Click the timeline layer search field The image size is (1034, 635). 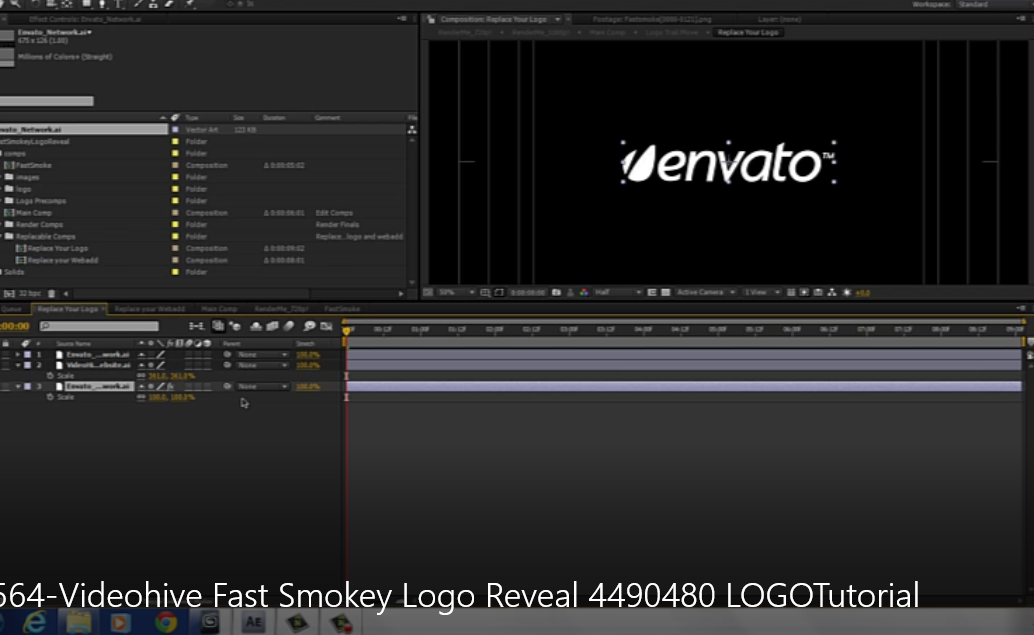pyautogui.click(x=99, y=326)
